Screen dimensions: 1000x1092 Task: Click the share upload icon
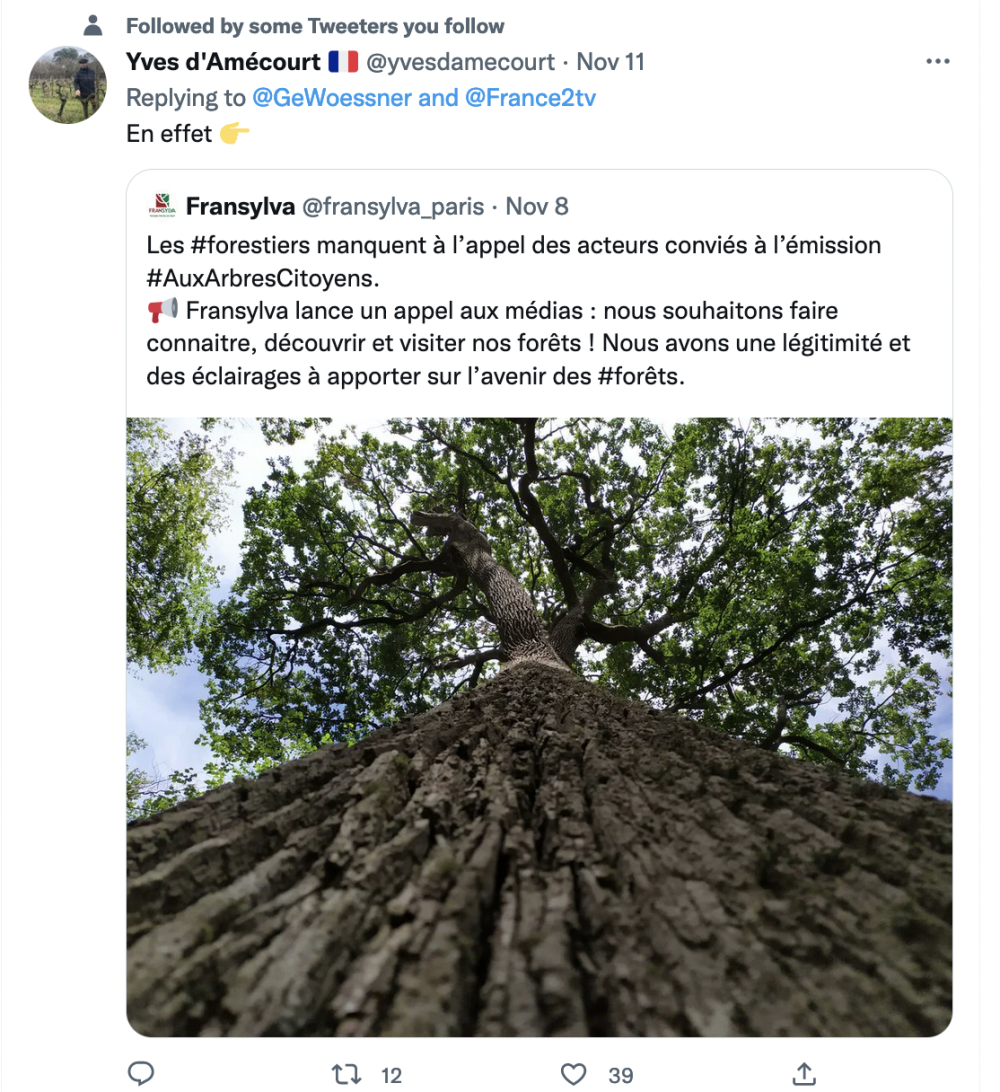pos(803,1075)
